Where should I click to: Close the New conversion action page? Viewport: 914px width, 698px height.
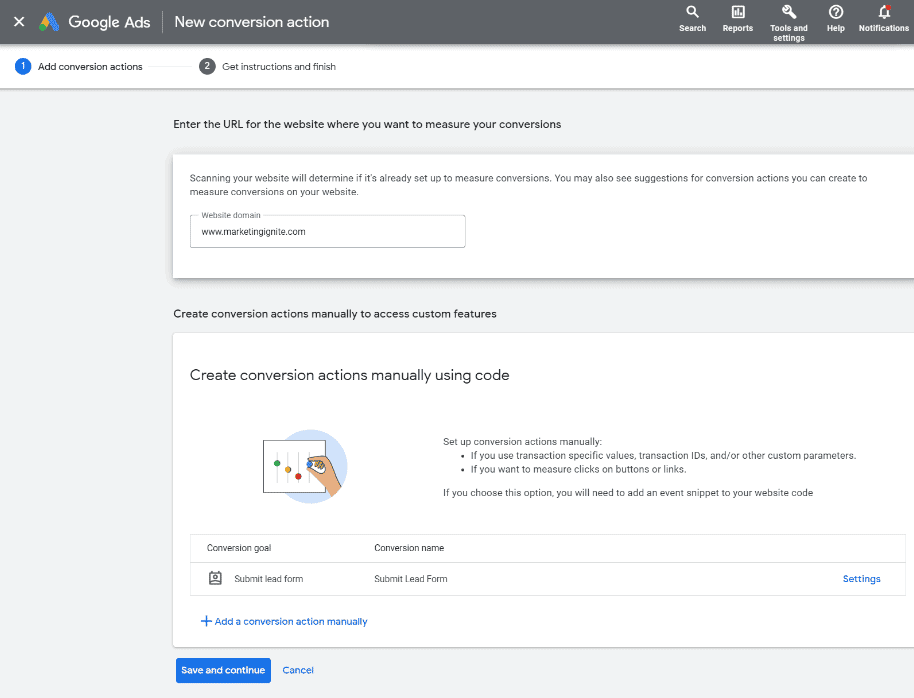tap(19, 22)
